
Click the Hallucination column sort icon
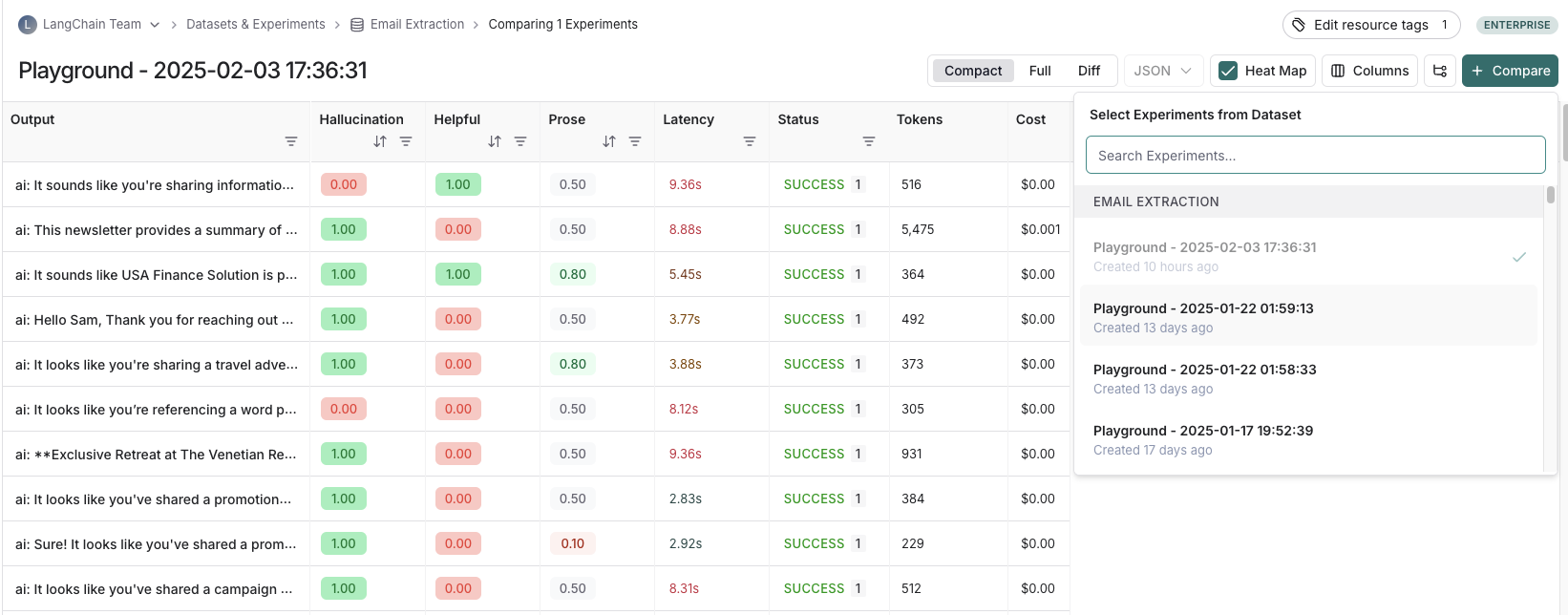[380, 141]
